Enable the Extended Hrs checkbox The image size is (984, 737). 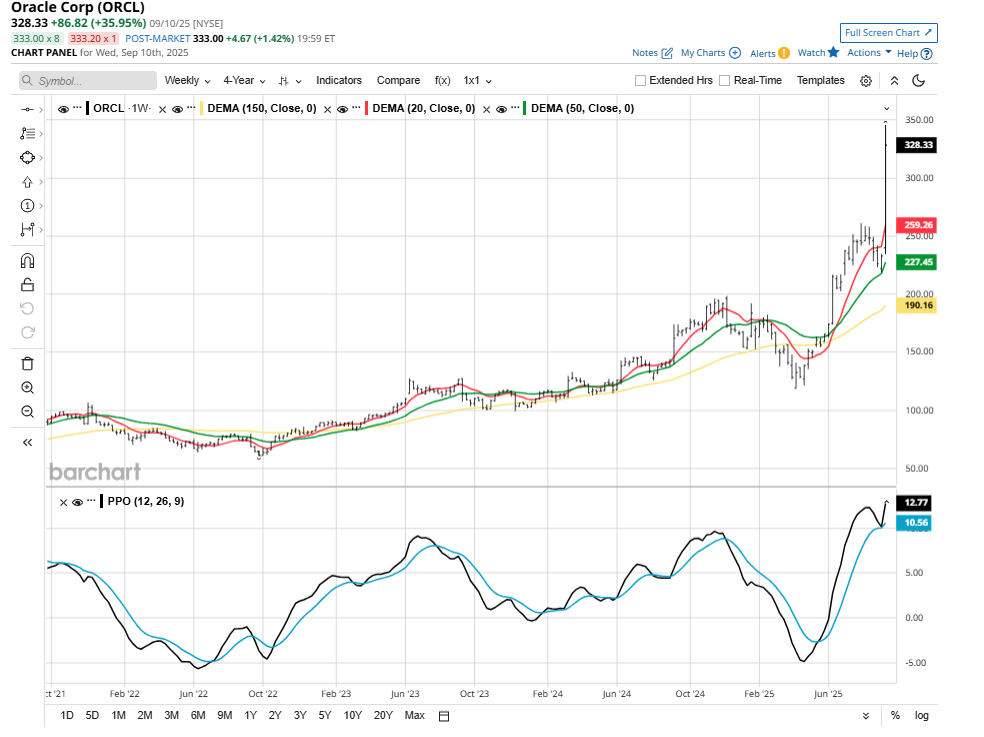pos(640,80)
